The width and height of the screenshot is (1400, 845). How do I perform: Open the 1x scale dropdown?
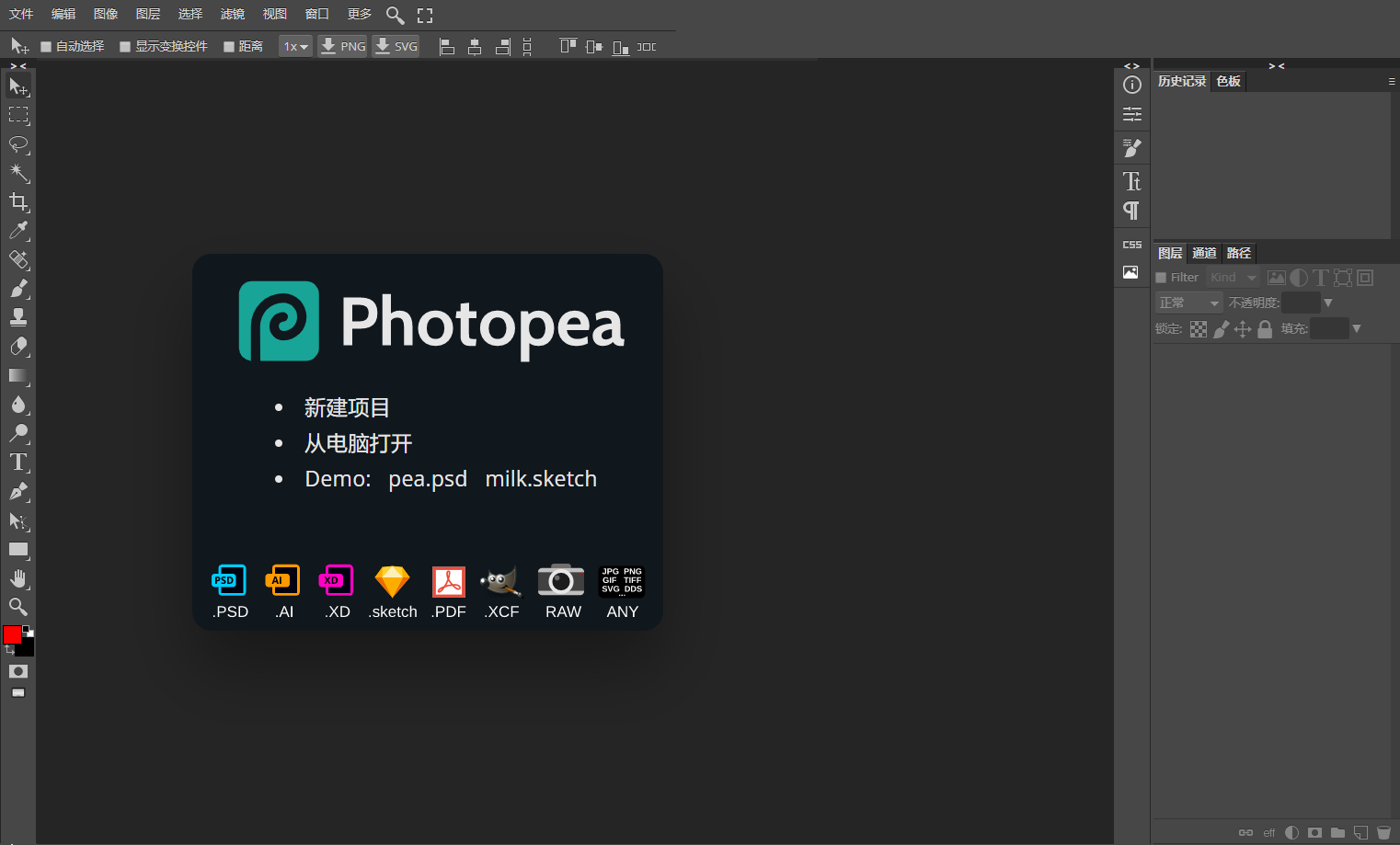click(296, 47)
